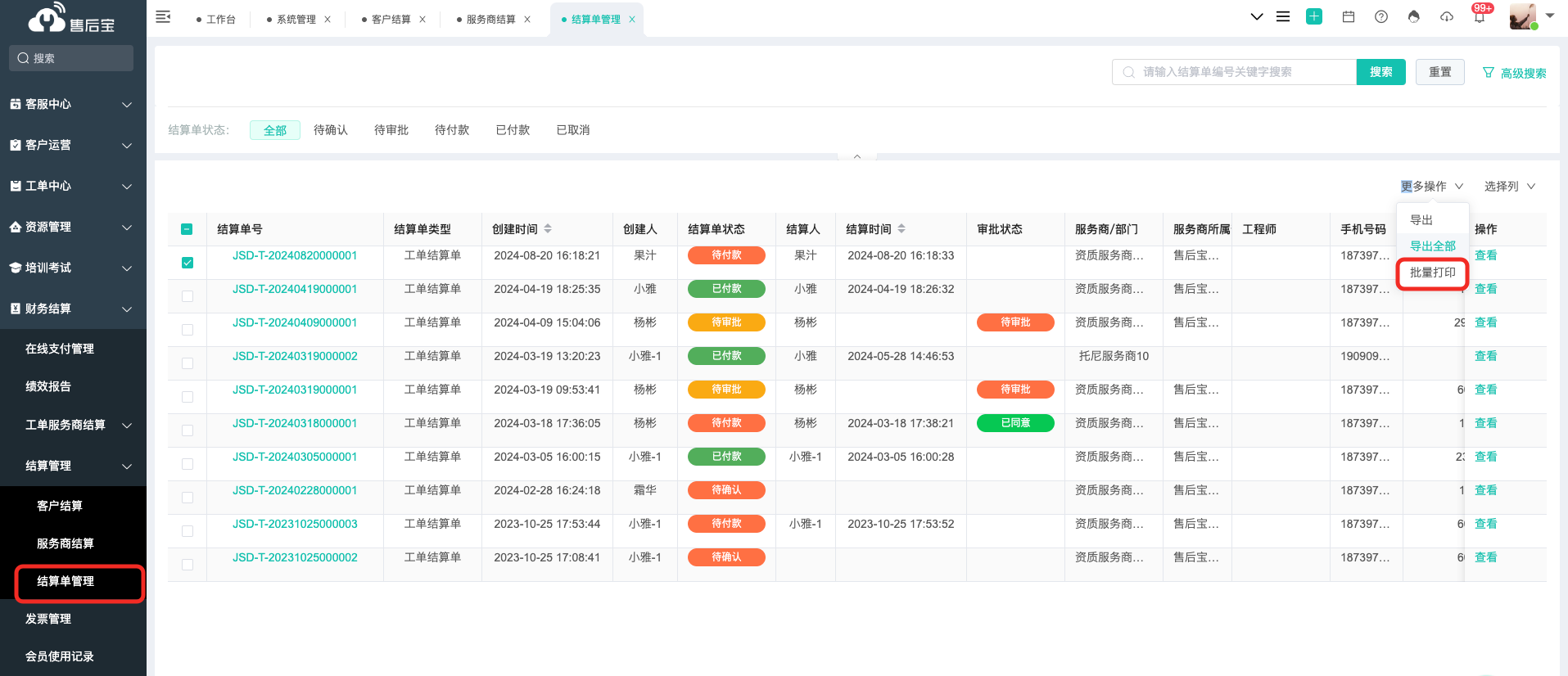Open 高级搜索 advanced search
The image size is (1568, 676).
[x=1515, y=73]
